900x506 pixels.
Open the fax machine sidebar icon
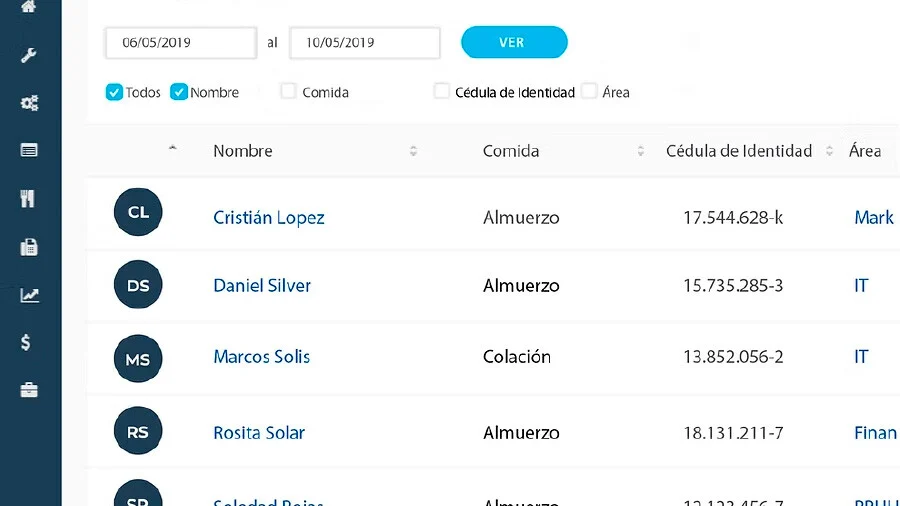coord(29,247)
